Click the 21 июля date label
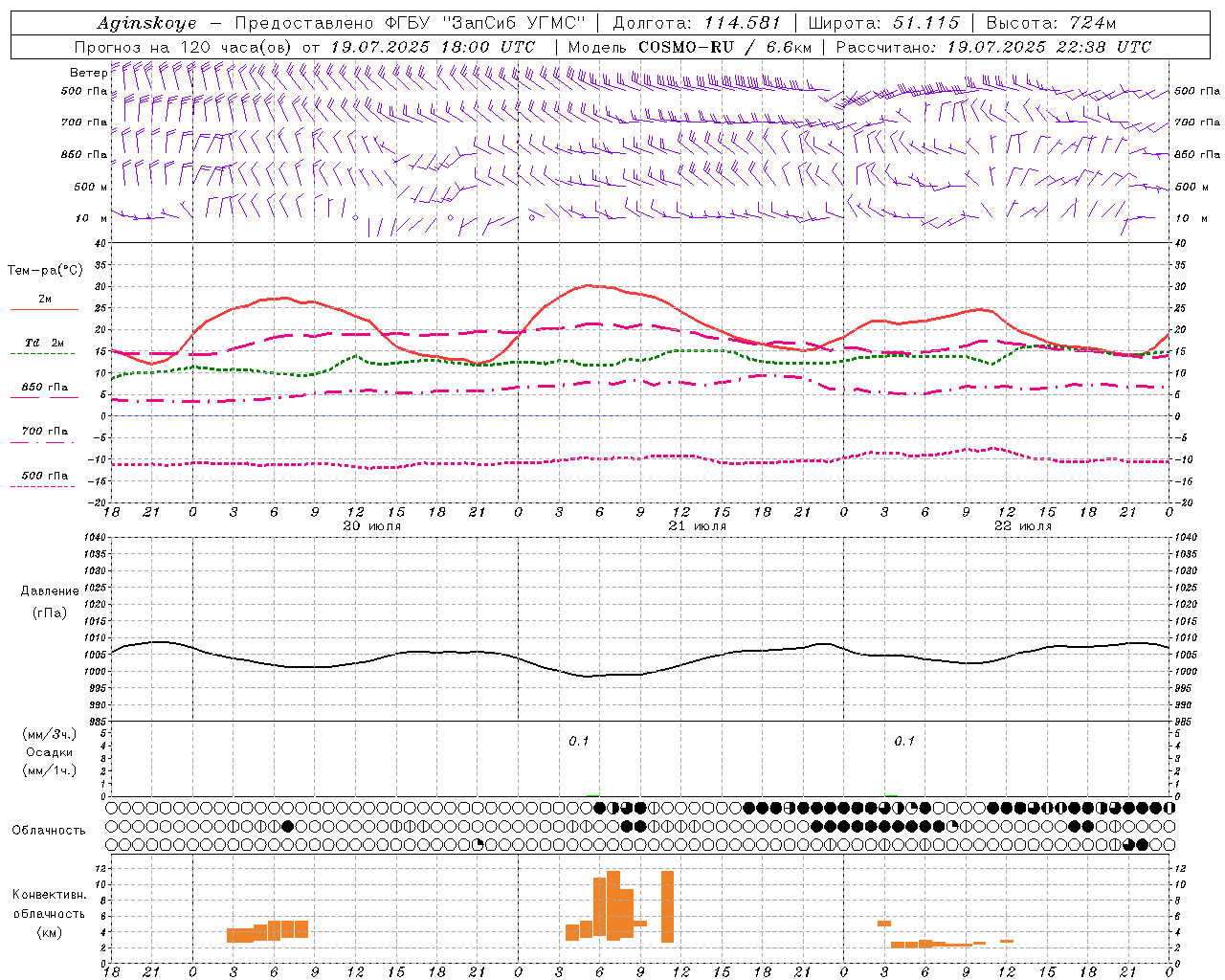Viewport: 1225px width, 980px height. point(698,525)
